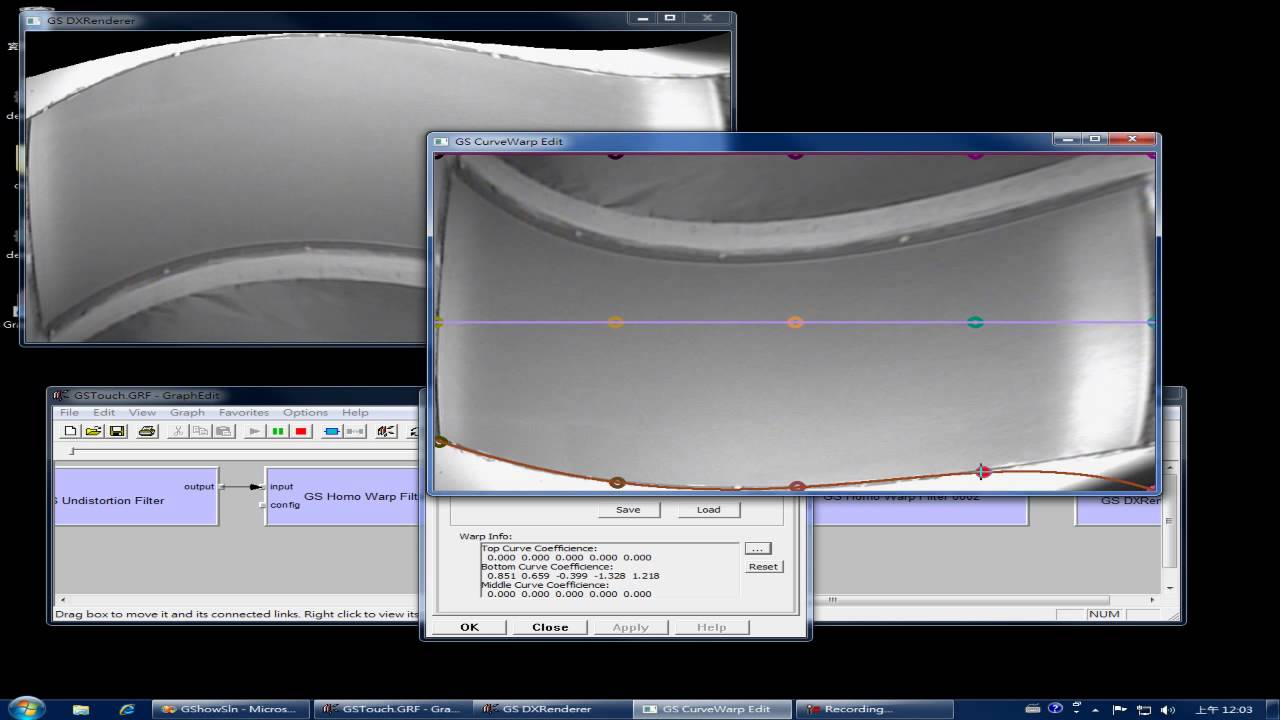Click the blue Insert Filter icon

tap(332, 431)
